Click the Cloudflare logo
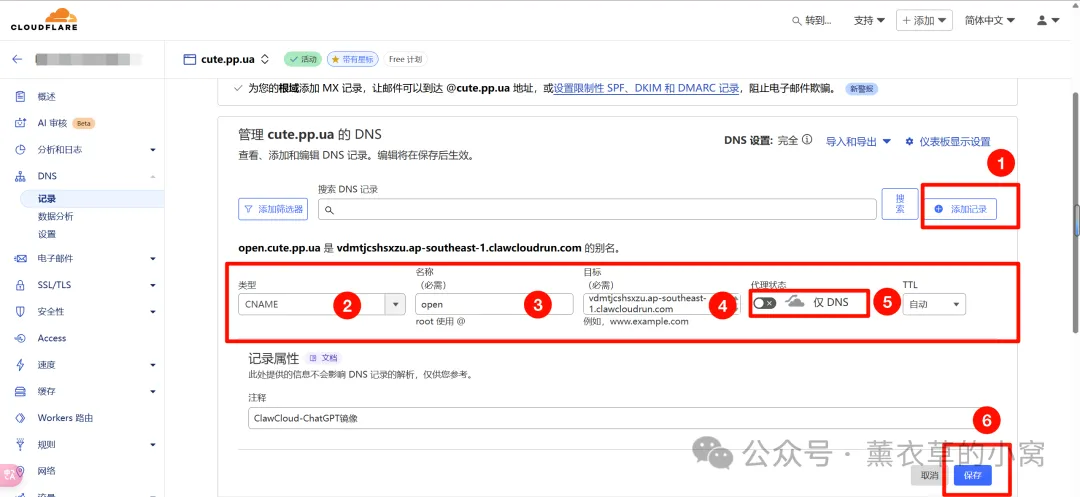 [44, 20]
